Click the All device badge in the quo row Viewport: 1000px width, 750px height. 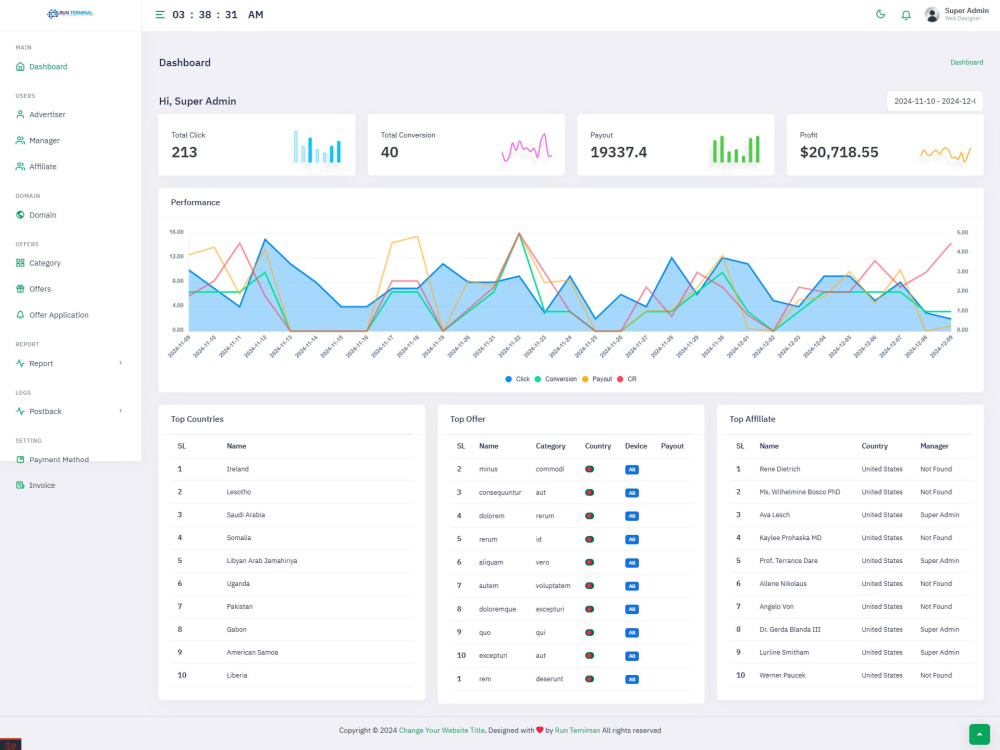tap(631, 633)
